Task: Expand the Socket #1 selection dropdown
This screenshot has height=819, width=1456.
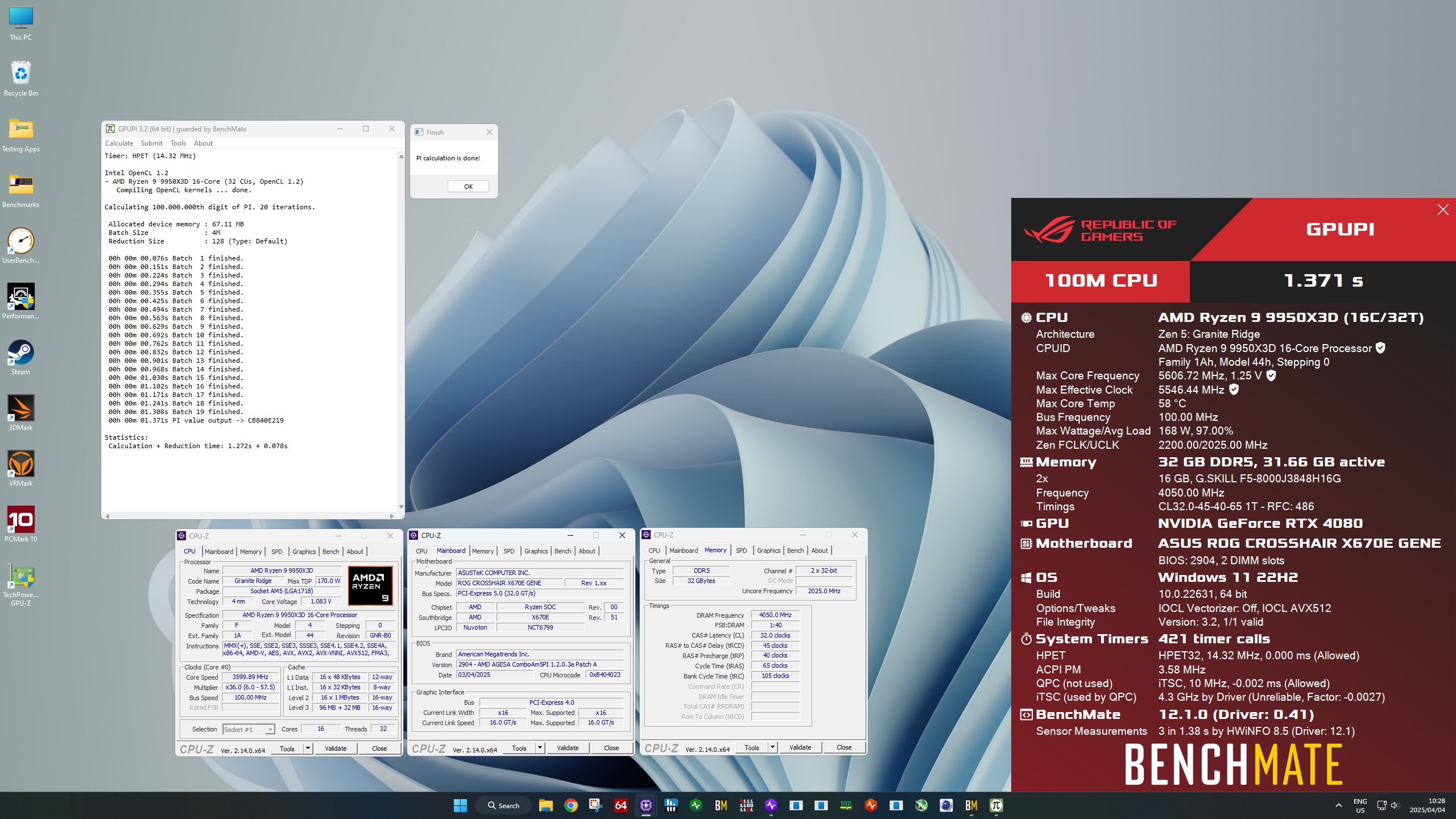Action: coord(270,730)
